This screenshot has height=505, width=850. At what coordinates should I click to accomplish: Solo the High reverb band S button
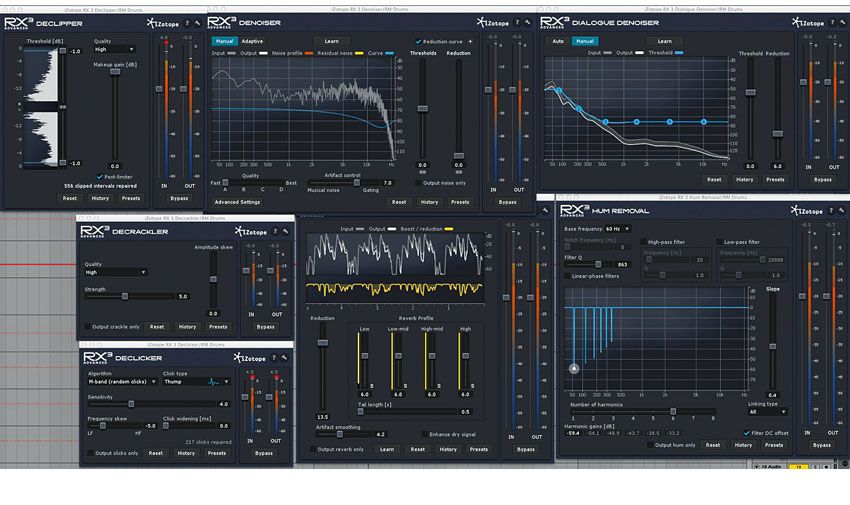point(472,386)
